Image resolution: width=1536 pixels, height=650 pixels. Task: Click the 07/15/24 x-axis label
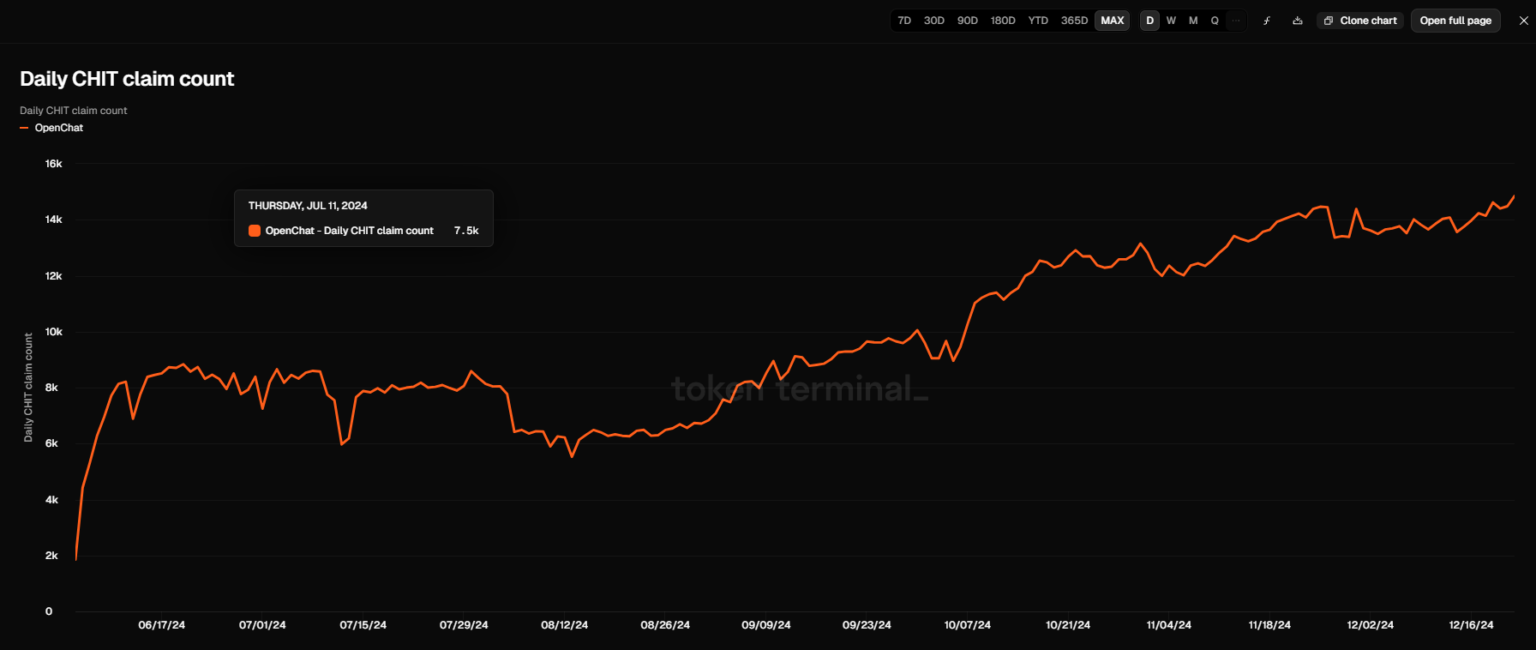point(363,625)
